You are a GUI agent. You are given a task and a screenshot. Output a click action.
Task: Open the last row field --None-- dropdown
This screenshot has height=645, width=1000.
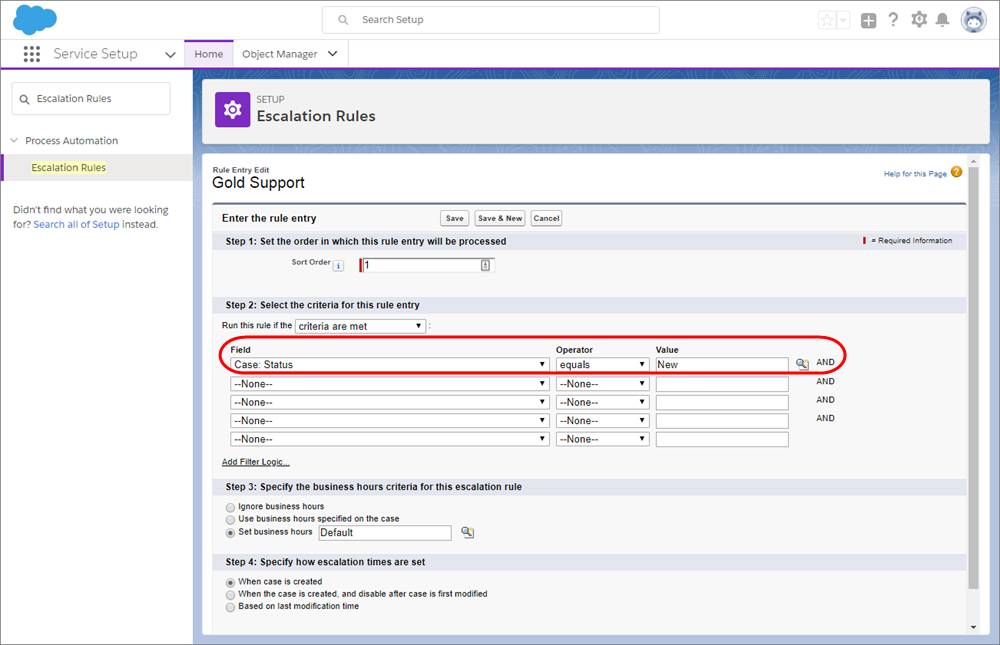tap(390, 439)
